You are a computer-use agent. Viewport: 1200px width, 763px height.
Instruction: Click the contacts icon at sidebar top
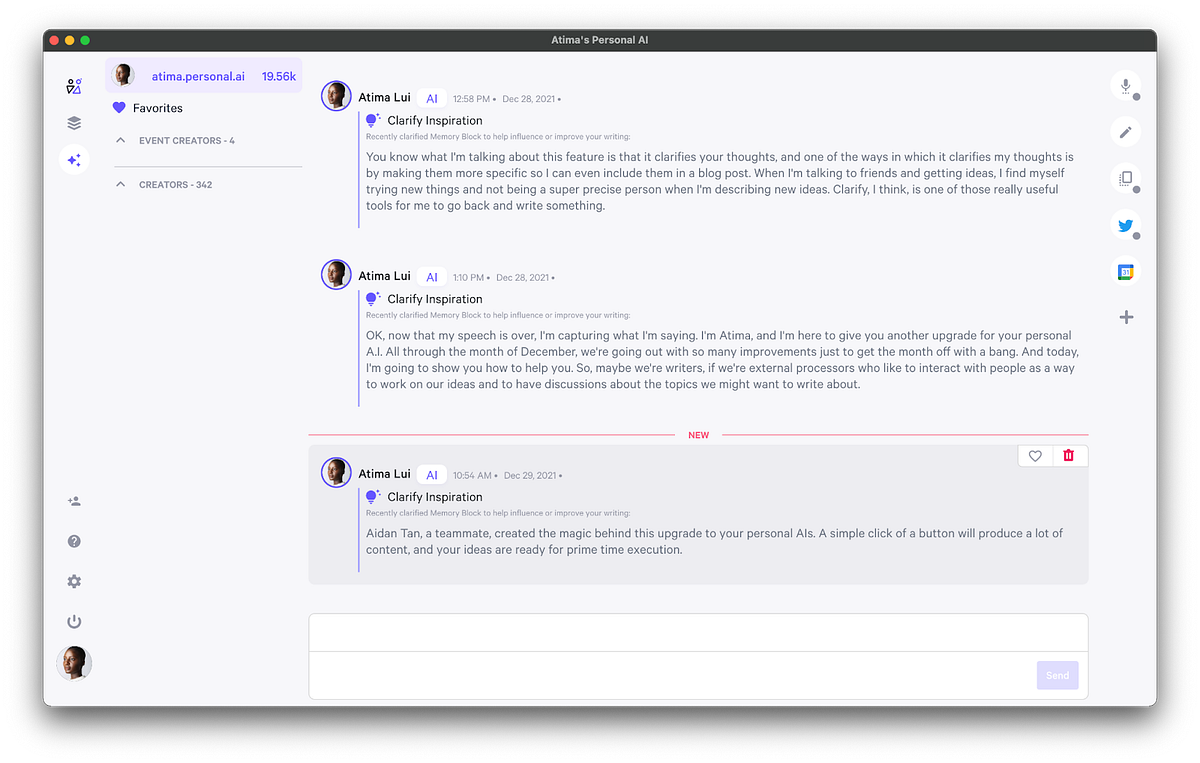click(x=74, y=86)
